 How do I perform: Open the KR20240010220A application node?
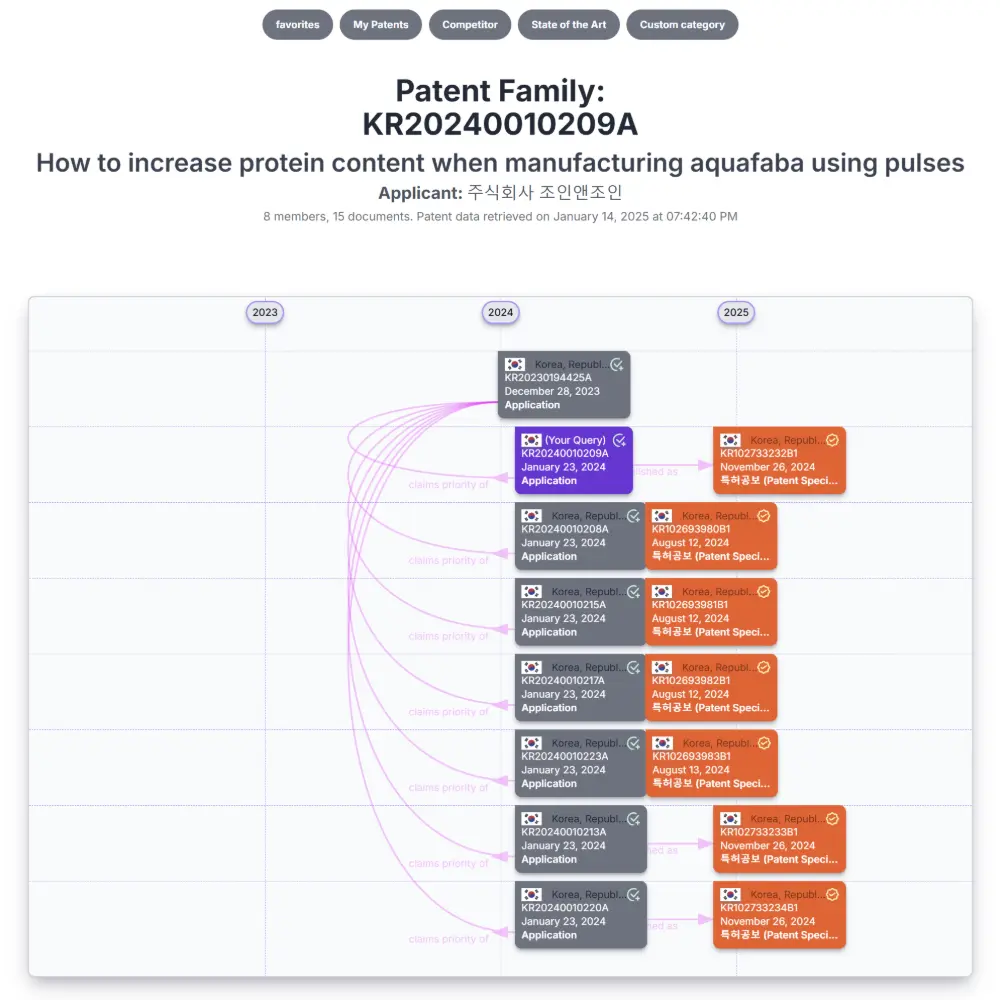(x=580, y=915)
